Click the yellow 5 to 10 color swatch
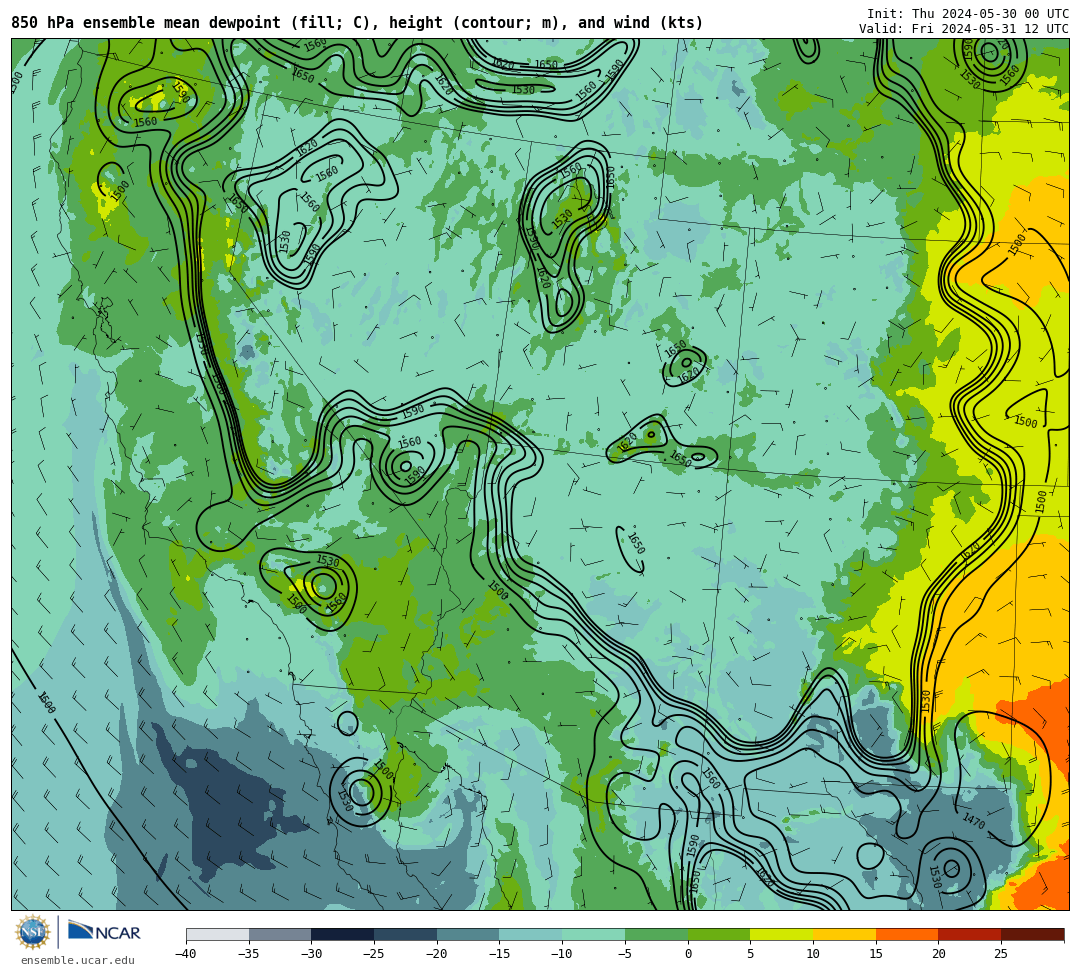The width and height of the screenshot is (1080, 973). [782, 934]
